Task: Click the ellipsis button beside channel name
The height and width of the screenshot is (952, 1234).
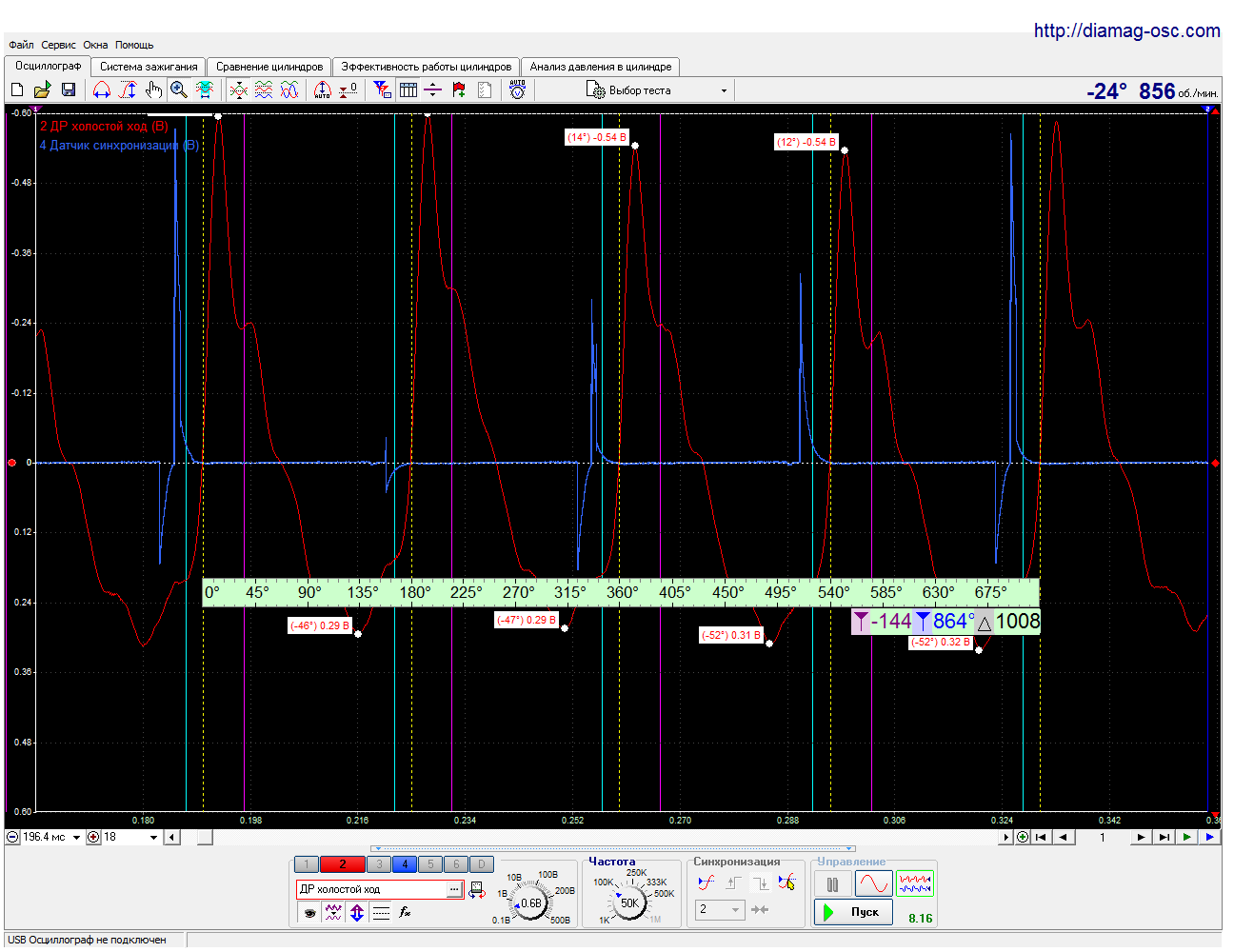Action: click(455, 889)
